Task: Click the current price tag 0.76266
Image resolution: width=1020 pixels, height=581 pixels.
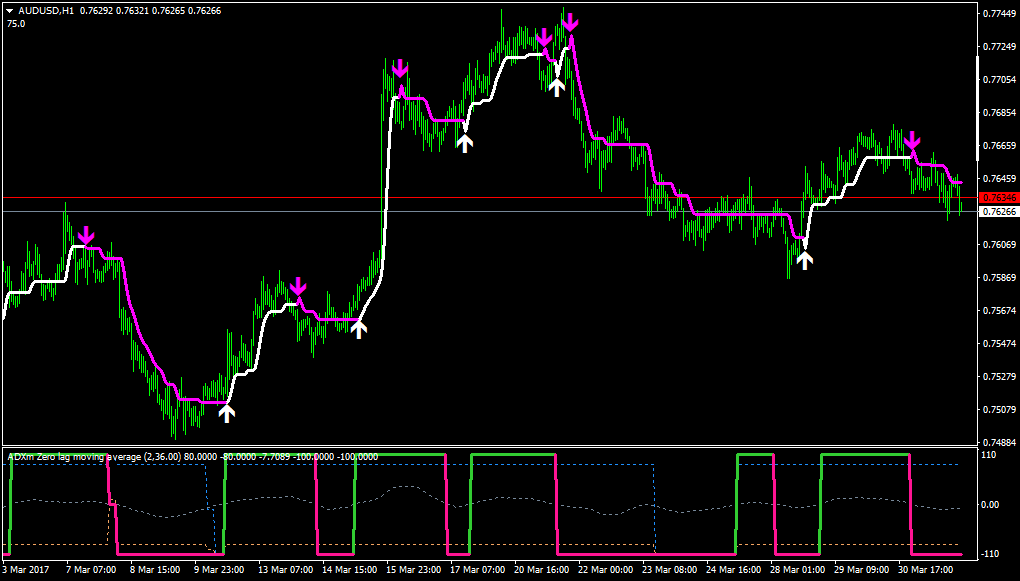Action: (x=1000, y=211)
